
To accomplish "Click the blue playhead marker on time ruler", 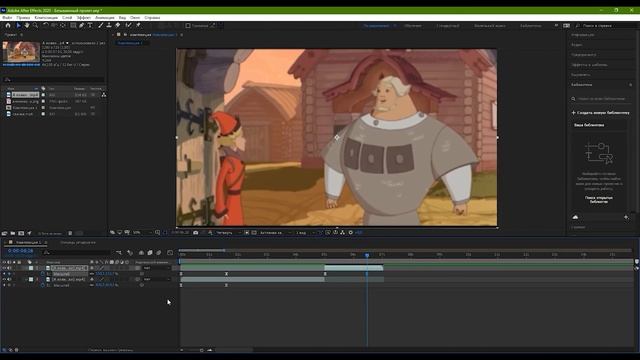I will [367, 255].
